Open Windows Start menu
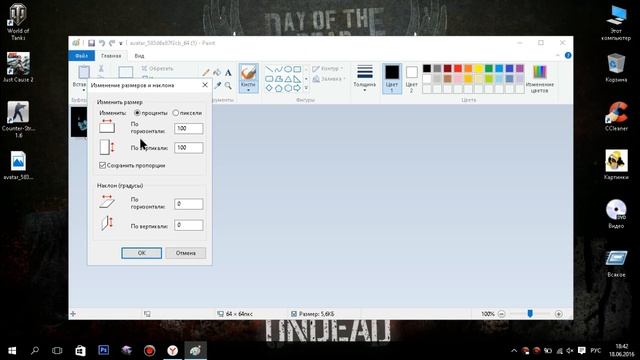 click(x=12, y=351)
